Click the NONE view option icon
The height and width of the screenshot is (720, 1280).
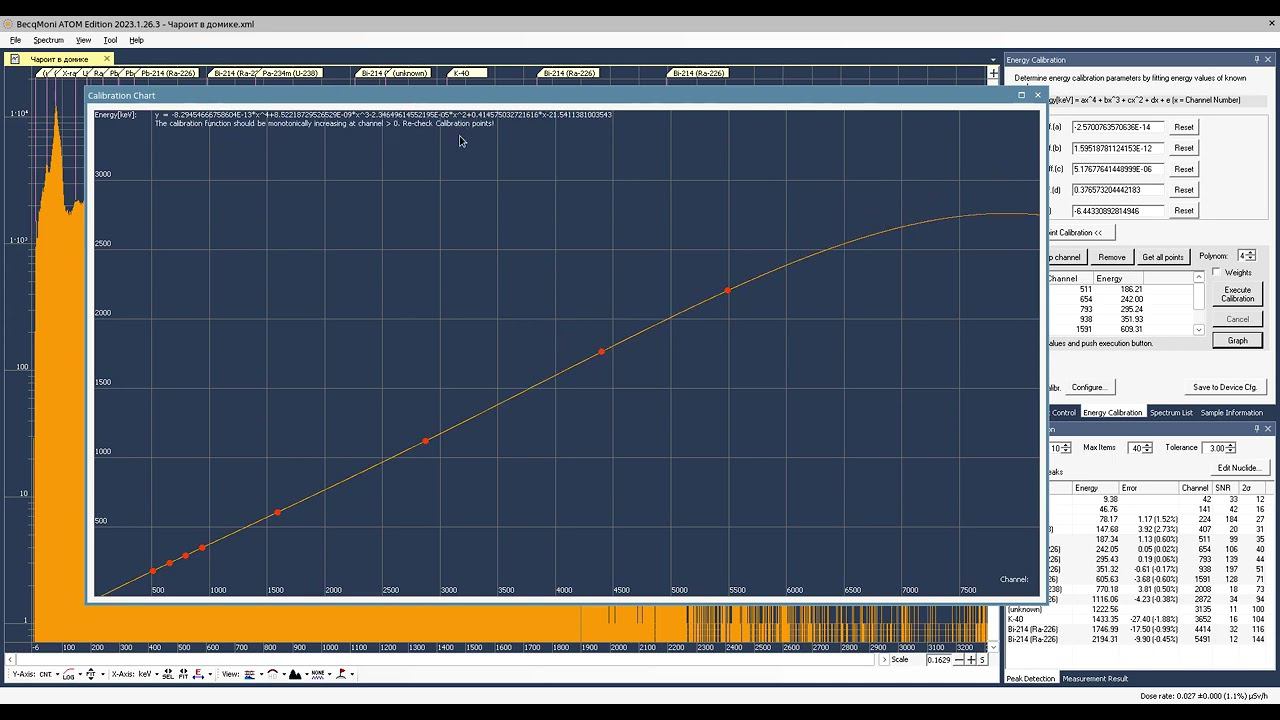pos(318,674)
